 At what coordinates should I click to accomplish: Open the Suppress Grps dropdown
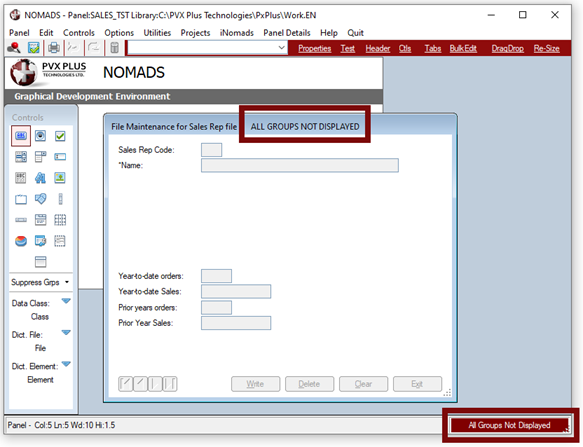click(x=40, y=282)
